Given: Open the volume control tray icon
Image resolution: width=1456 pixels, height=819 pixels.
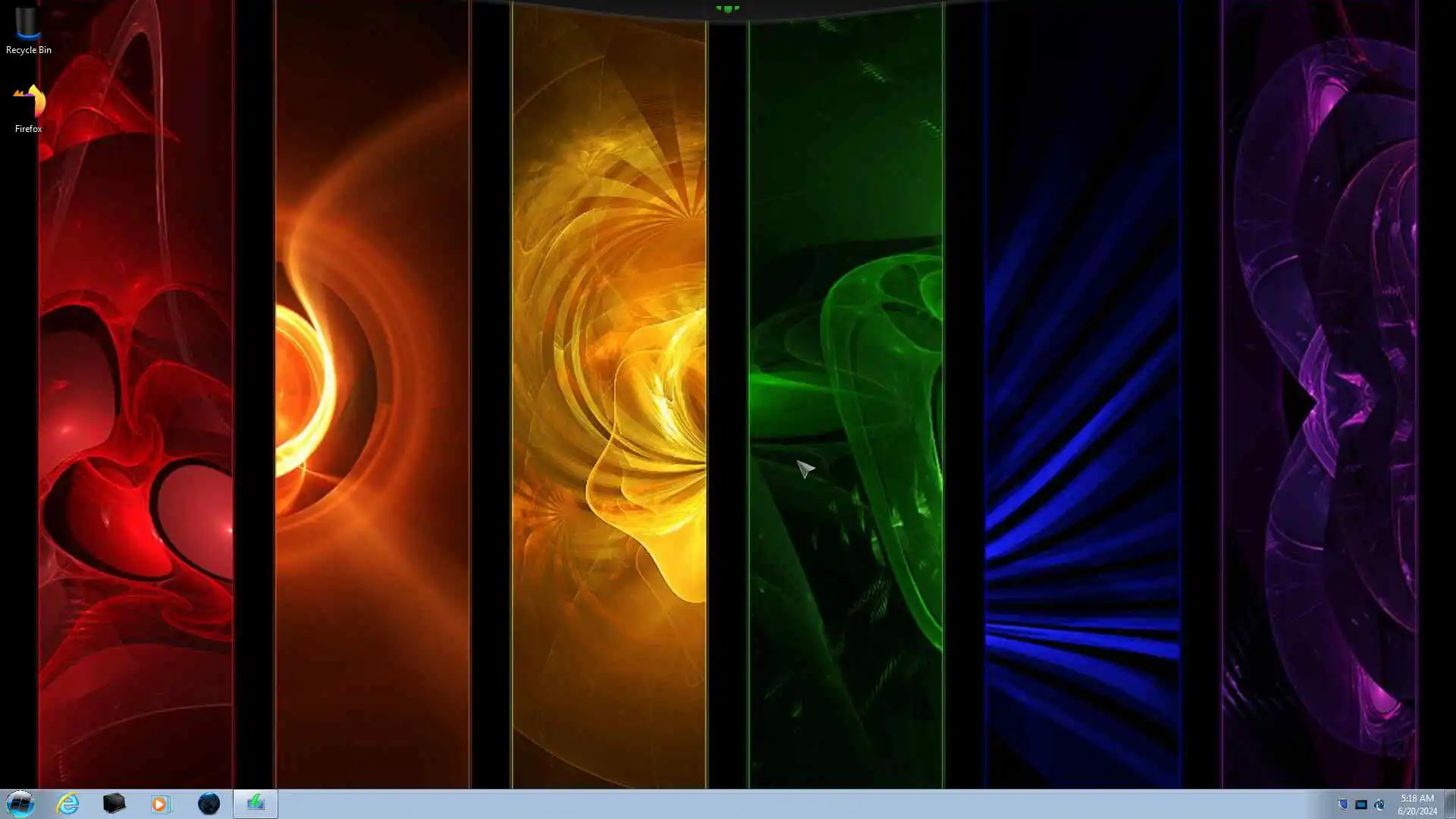Looking at the screenshot, I should pos(1379,805).
